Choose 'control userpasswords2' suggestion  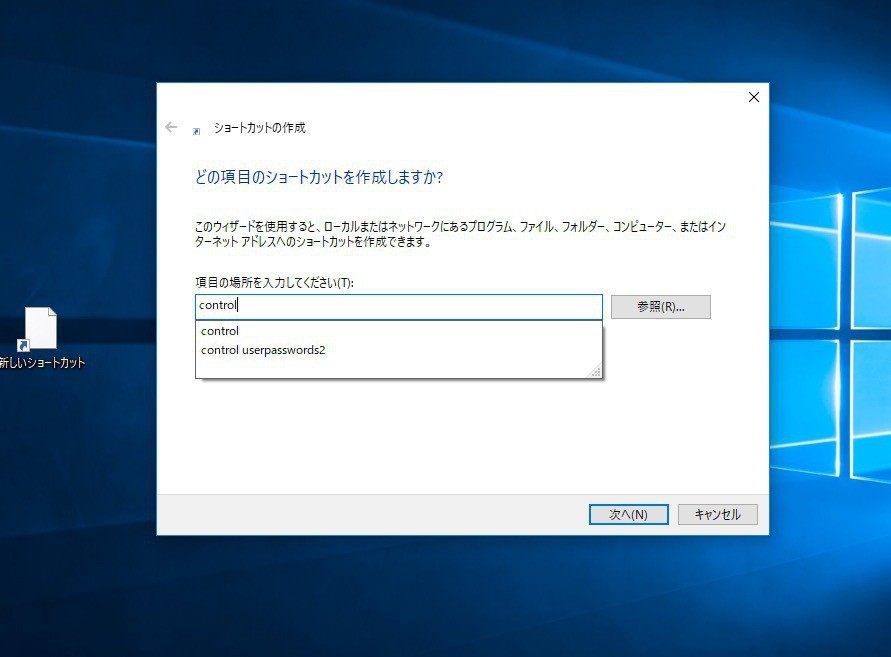point(398,350)
